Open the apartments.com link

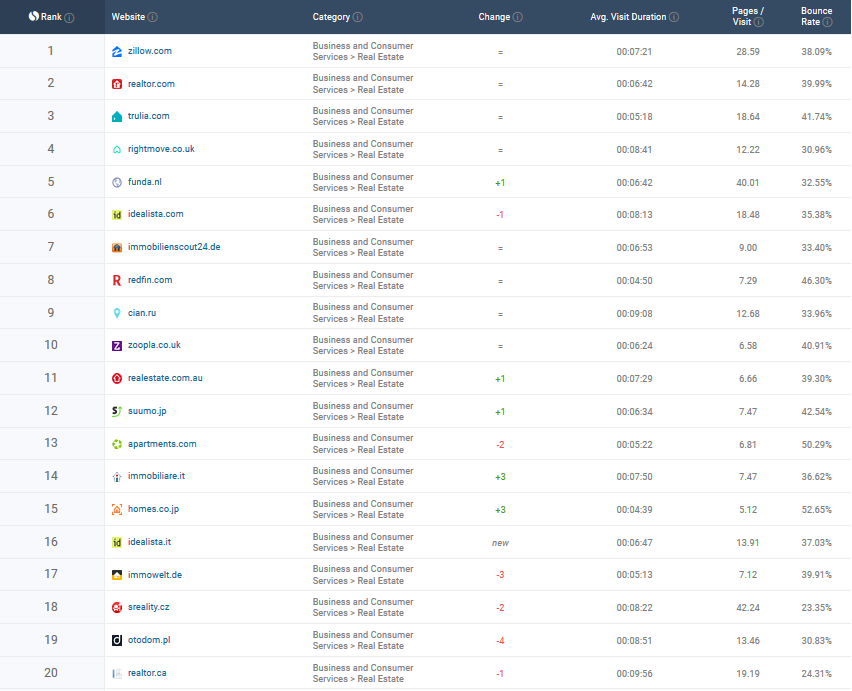162,444
